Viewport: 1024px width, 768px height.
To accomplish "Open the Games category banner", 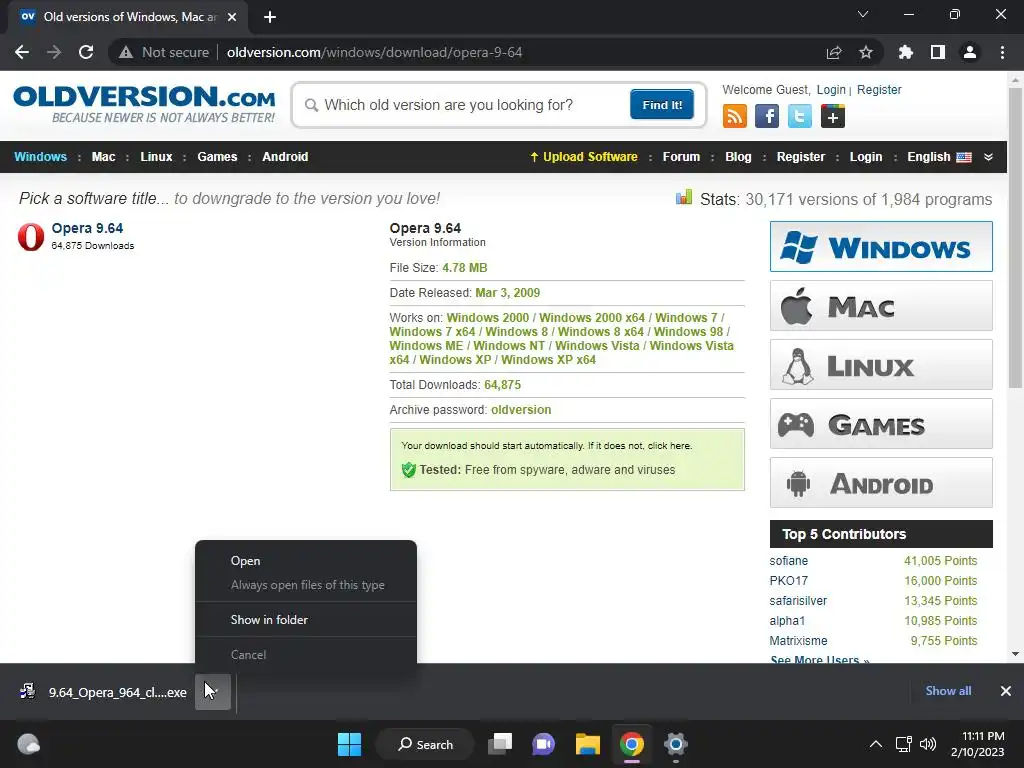I will (x=881, y=424).
